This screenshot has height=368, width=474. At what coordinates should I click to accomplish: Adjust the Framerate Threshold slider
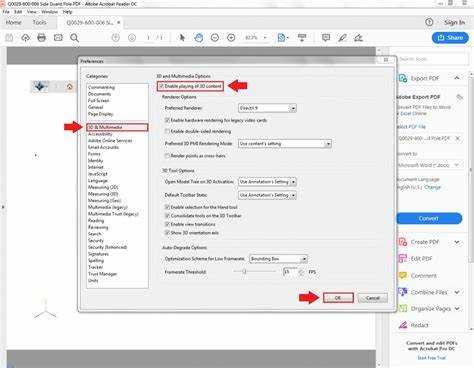(244, 272)
